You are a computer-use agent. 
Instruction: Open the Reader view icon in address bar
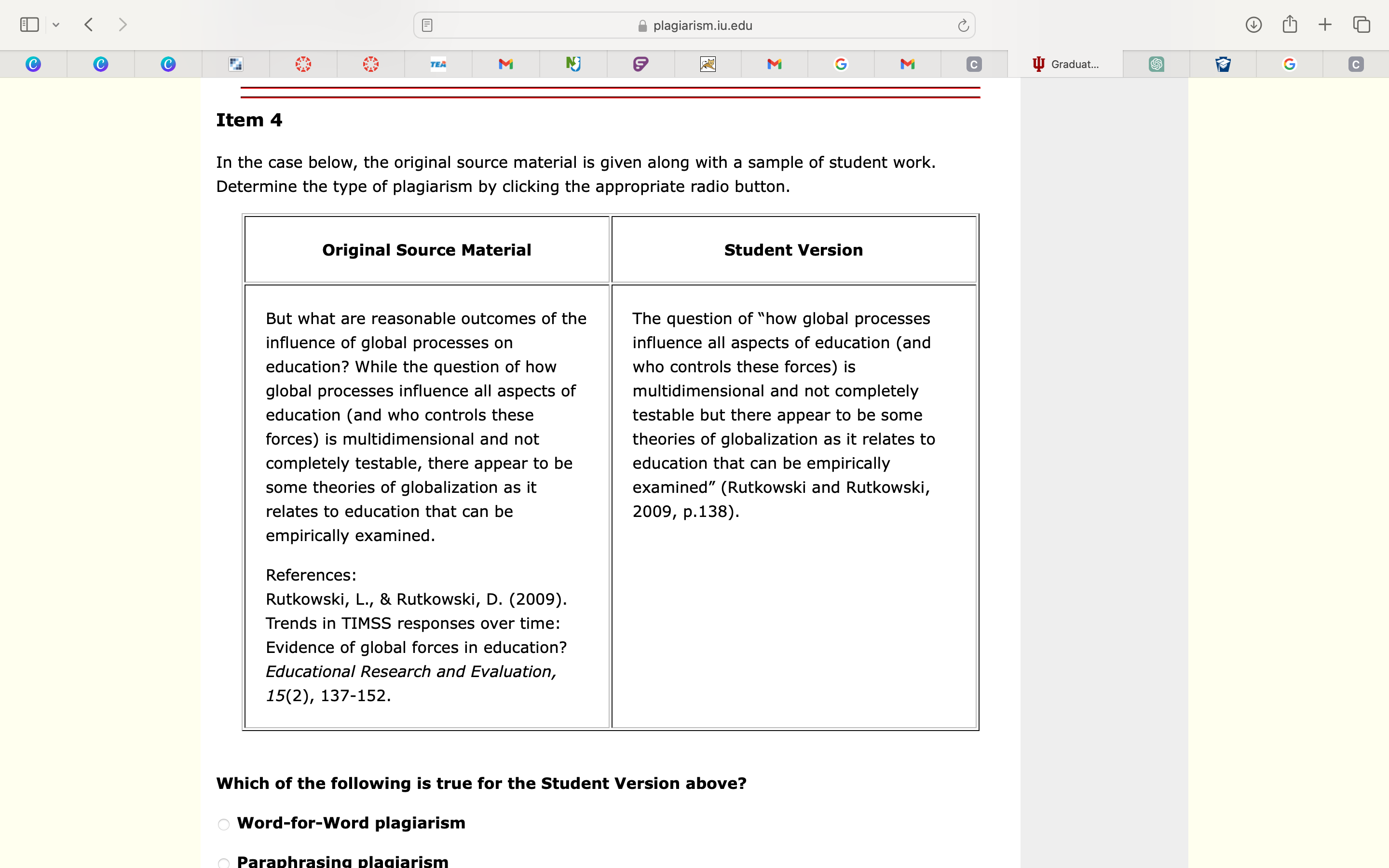point(427,25)
